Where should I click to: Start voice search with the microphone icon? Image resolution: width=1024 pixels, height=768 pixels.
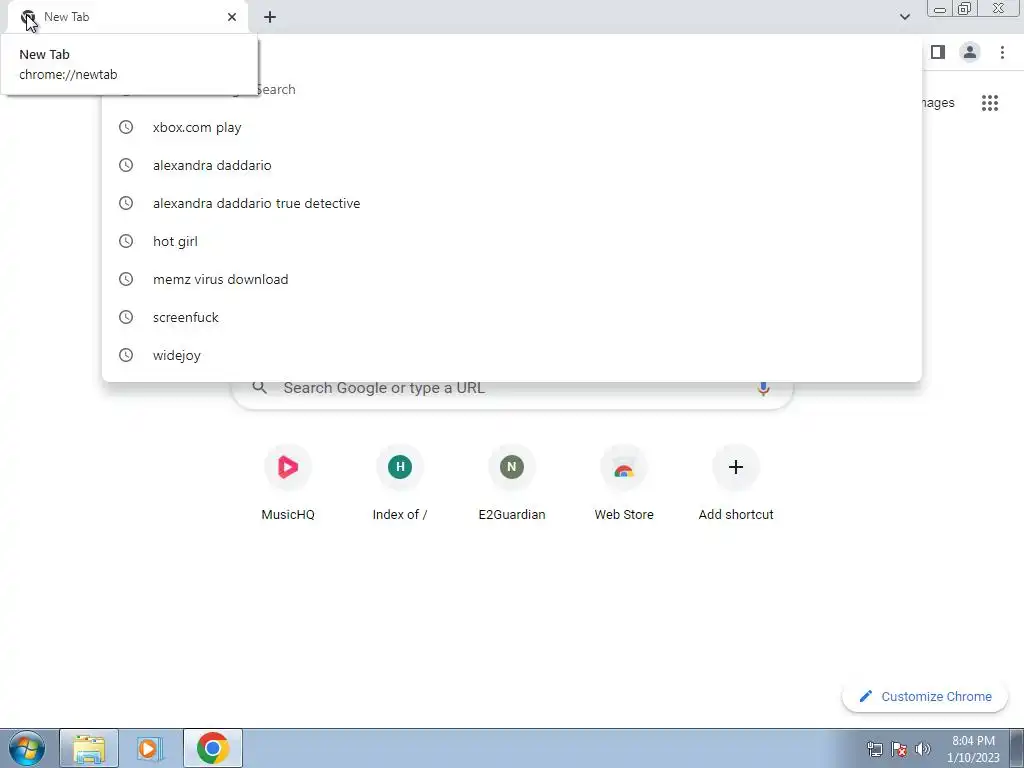coord(763,388)
